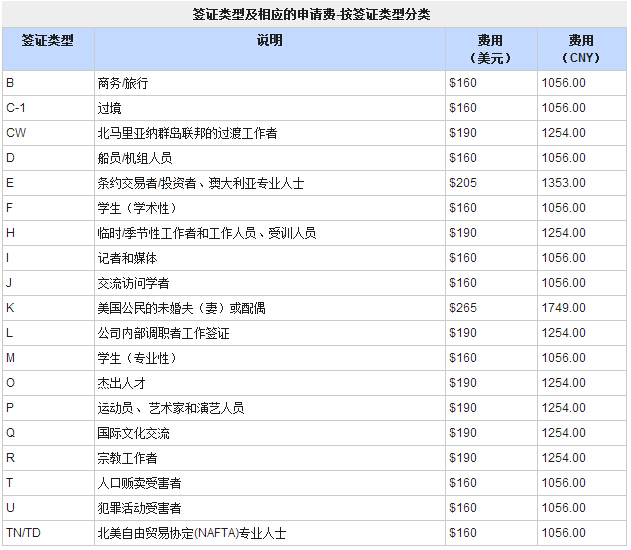Select visa type cell C-1
The width and height of the screenshot is (631, 550).
48,108
